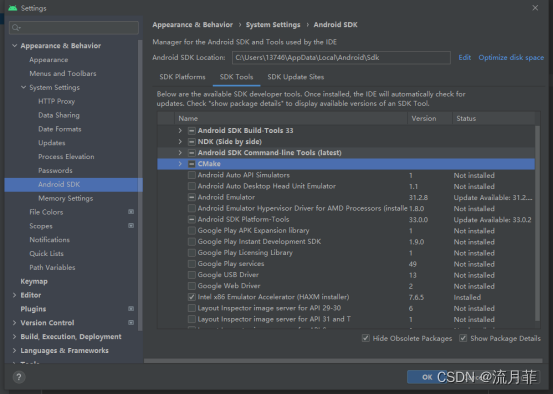Click 'Update Available: 33.0.2' status cell
This screenshot has width=553, height=394.
coord(492,220)
